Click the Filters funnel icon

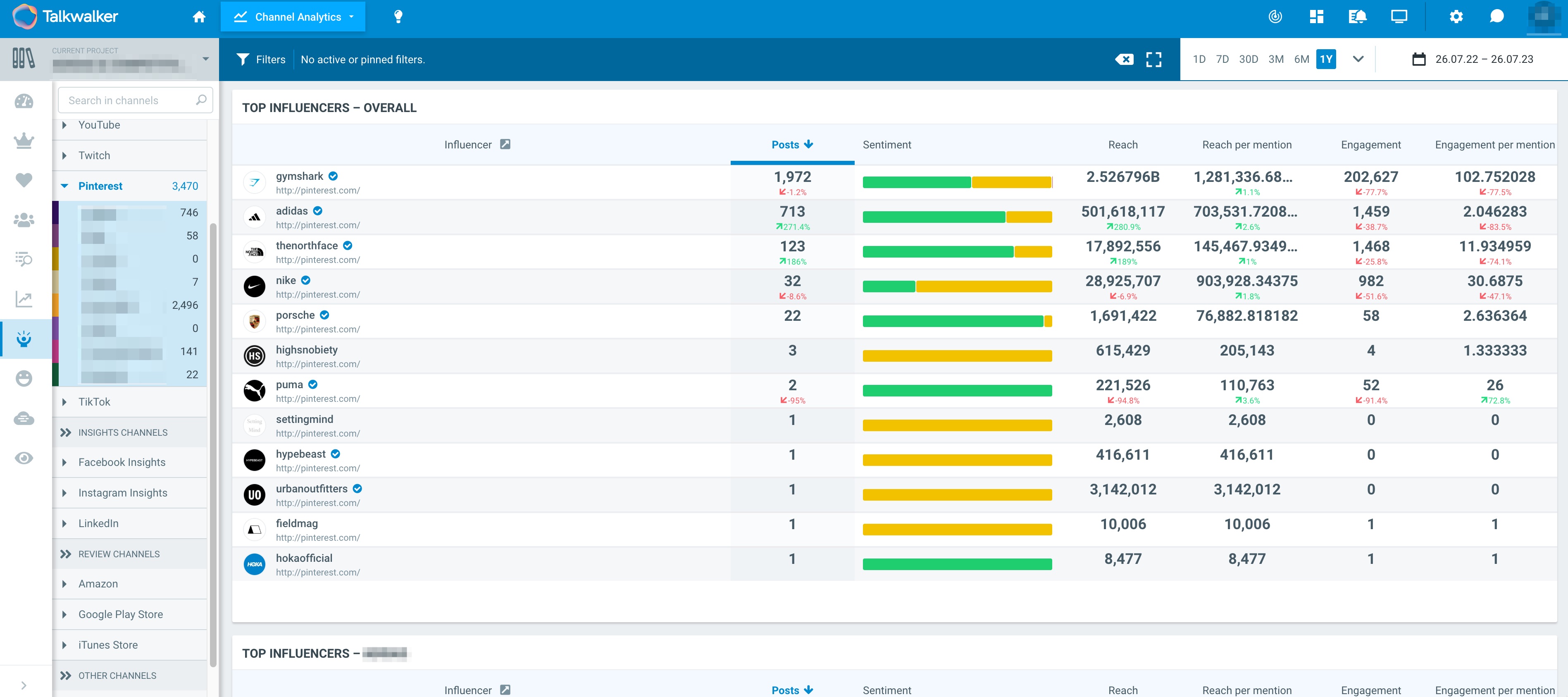pos(243,60)
